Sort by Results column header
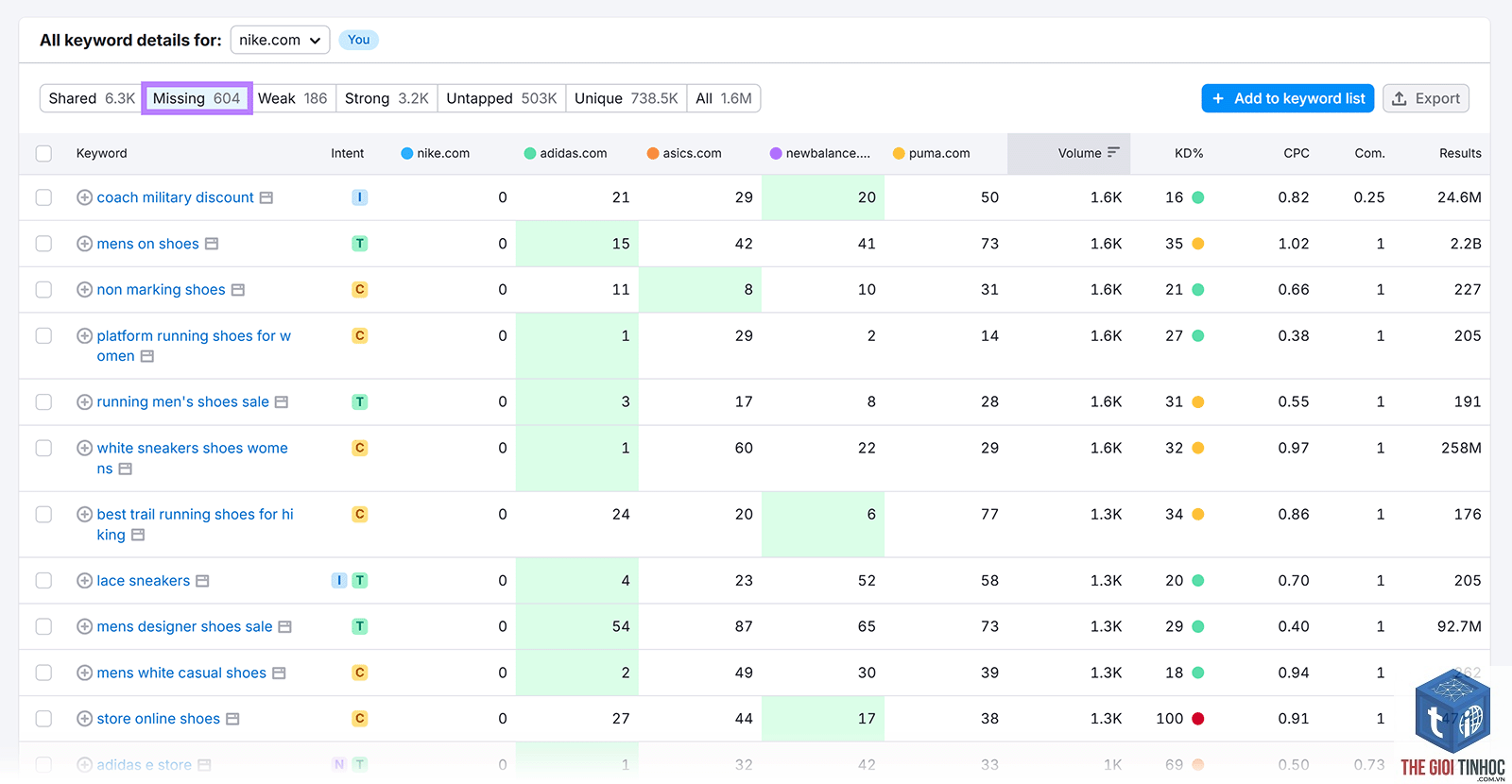The image size is (1512, 784). click(x=1460, y=153)
